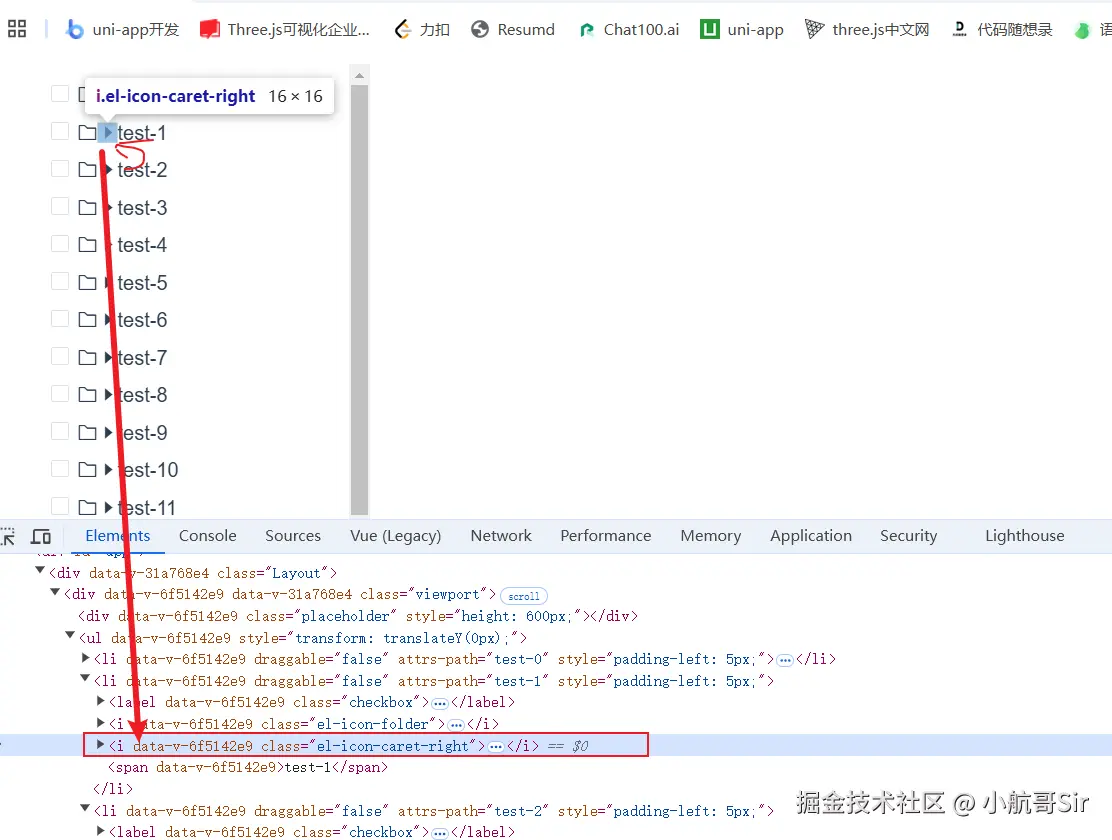Open the Resumd bookmark

click(x=513, y=29)
